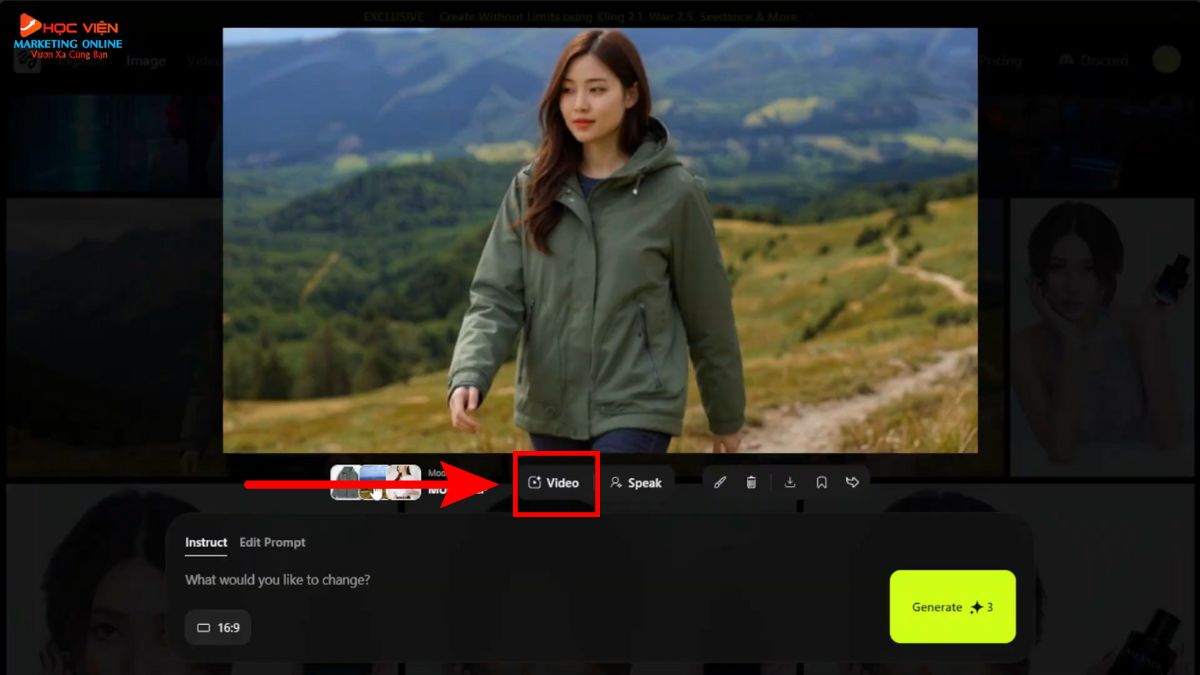View the Pricing page
The width and height of the screenshot is (1200, 675).
1000,60
